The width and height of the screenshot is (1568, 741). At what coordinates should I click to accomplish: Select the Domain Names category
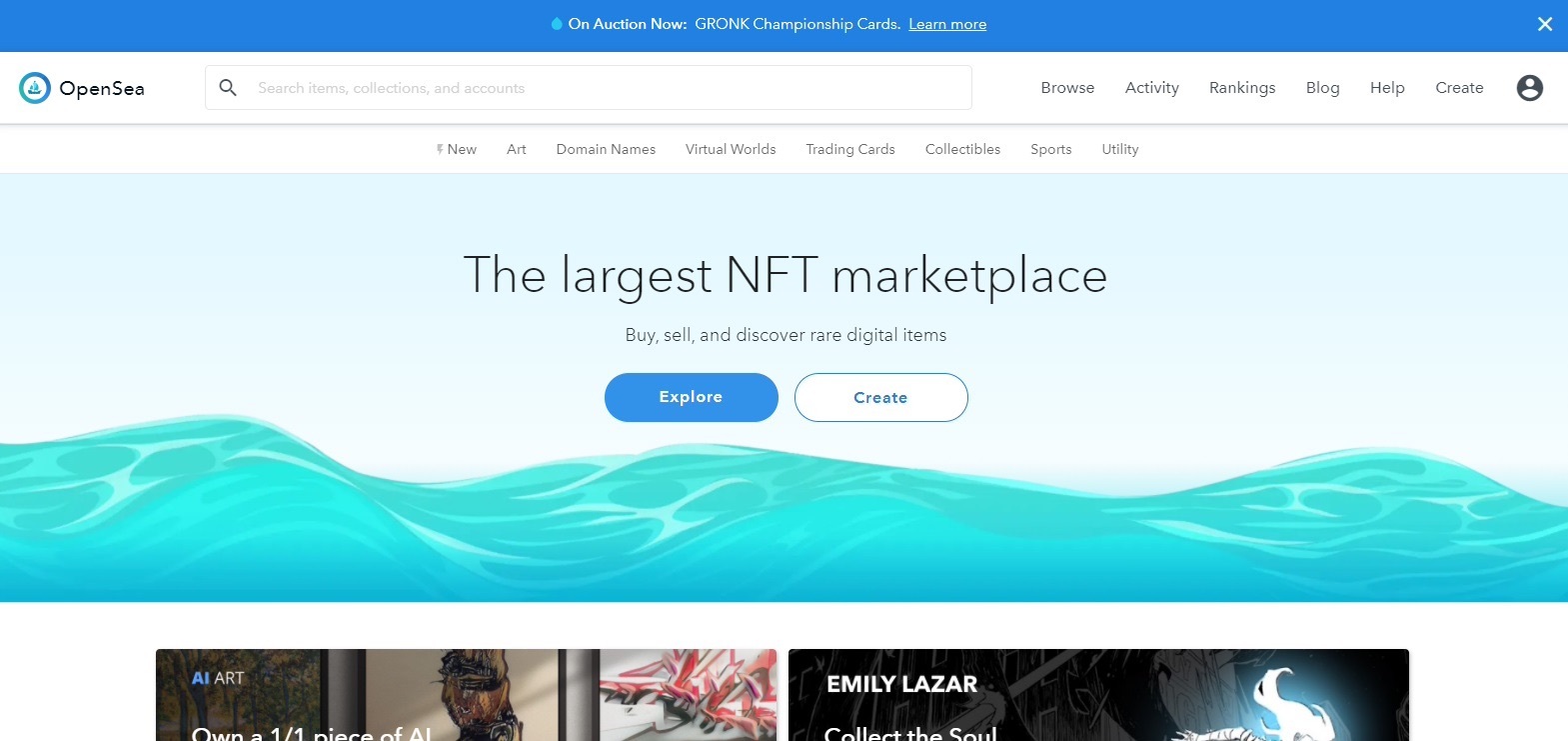[x=606, y=149]
